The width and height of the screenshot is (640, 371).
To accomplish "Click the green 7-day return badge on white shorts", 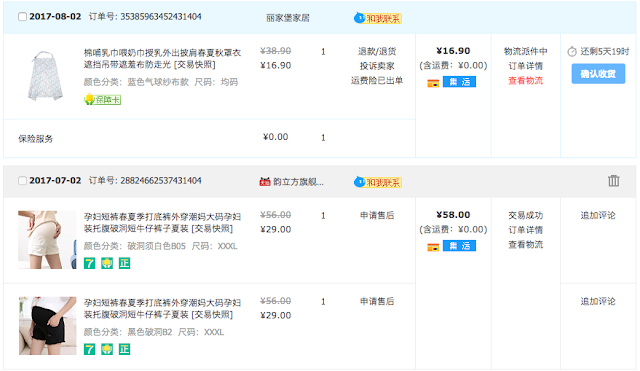I will 89,263.
